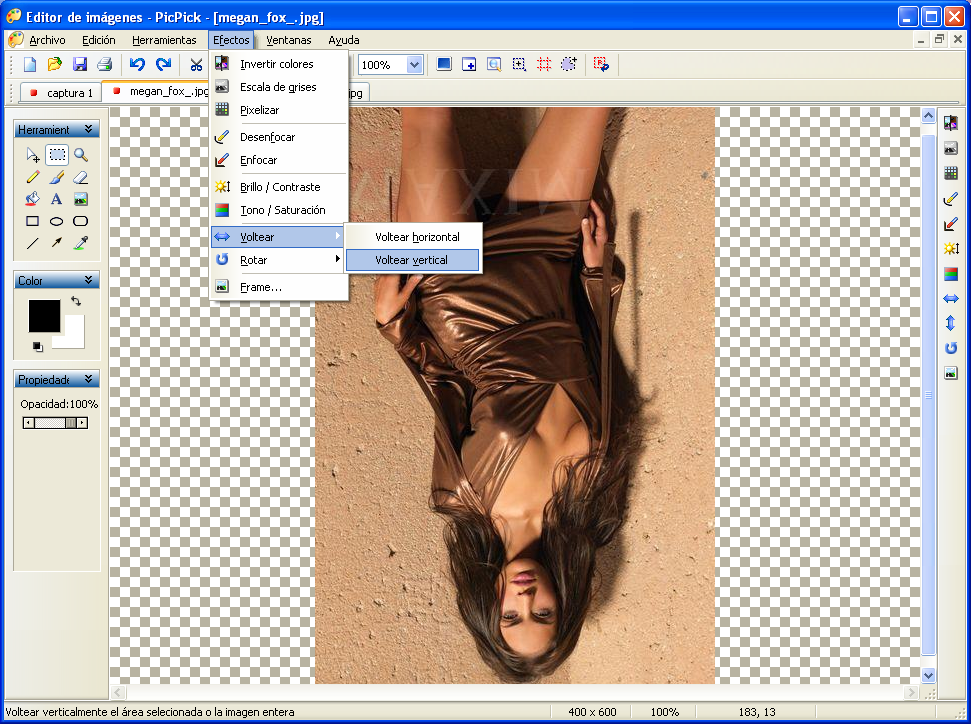Image resolution: width=971 pixels, height=724 pixels.
Task: Click the Save floppy disk icon
Action: pyautogui.click(x=80, y=64)
